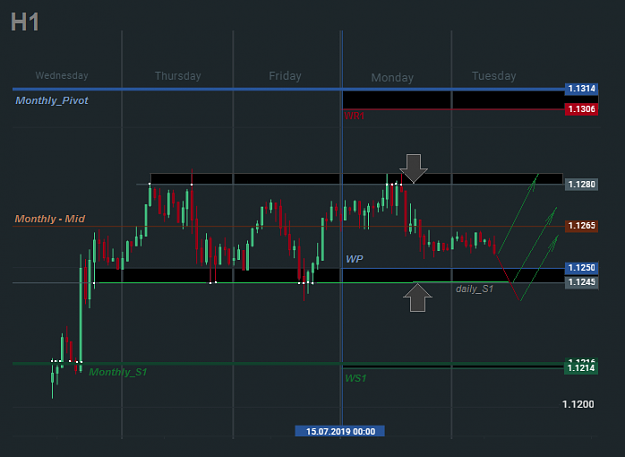Click the Tuesday day label

[x=494, y=76]
